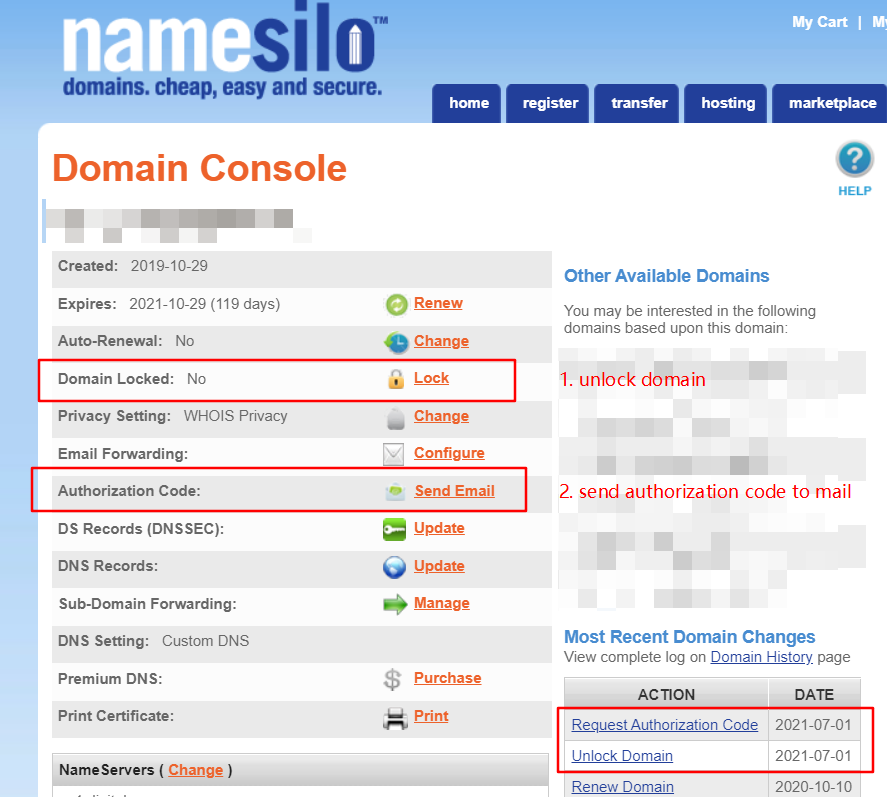Click the printer icon for Print Certificate

pos(395,717)
